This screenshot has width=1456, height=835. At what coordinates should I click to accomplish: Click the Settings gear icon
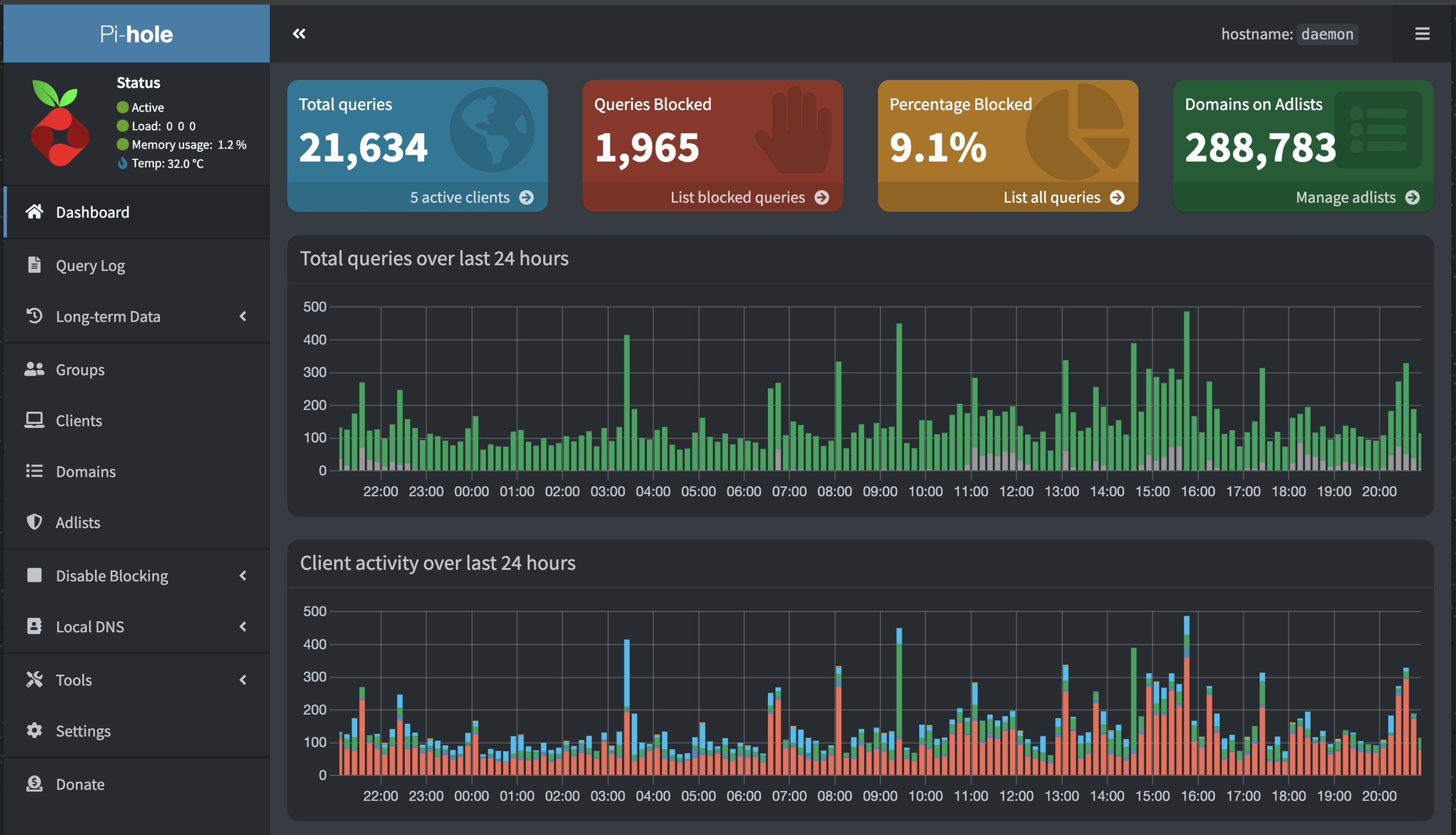[x=34, y=730]
